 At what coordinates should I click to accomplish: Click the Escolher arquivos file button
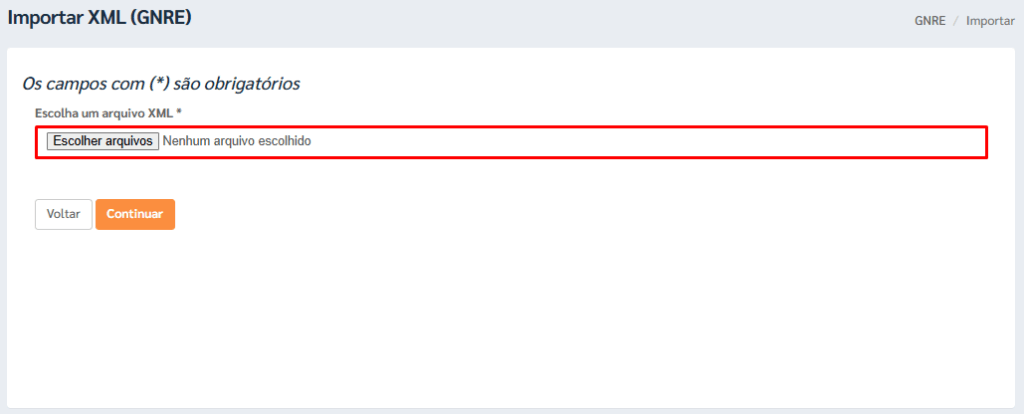point(101,142)
